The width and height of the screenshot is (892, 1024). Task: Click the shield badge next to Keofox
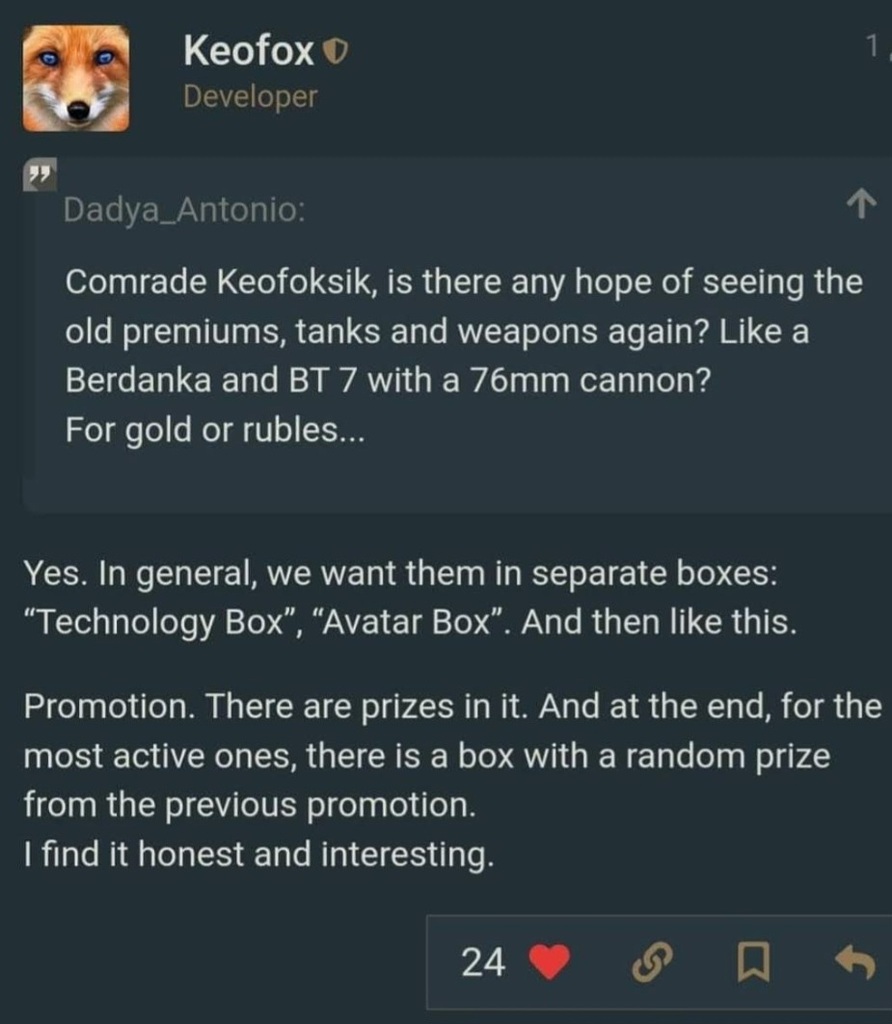pos(335,51)
